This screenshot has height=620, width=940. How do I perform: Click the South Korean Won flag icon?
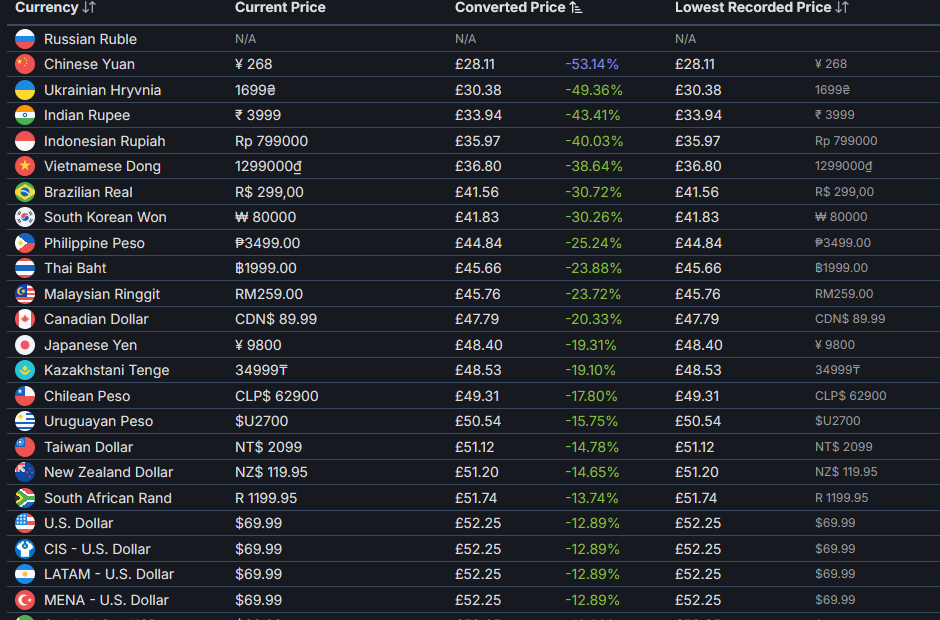point(25,217)
